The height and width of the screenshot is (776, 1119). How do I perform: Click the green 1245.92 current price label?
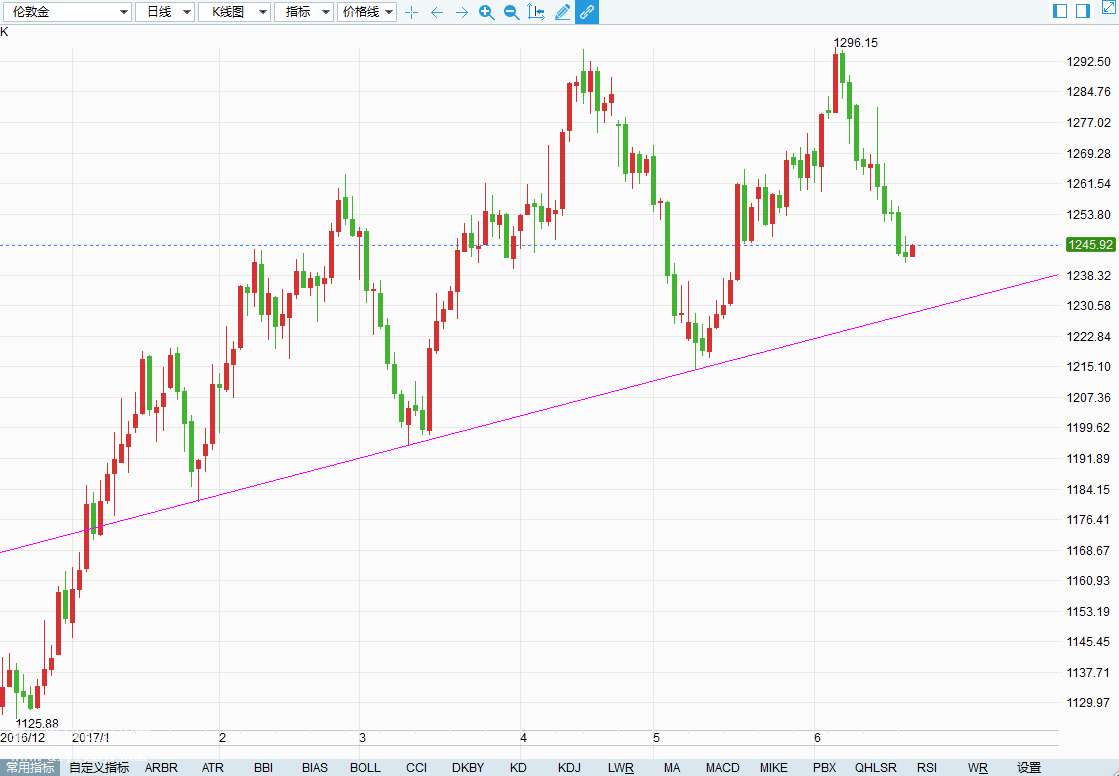pyautogui.click(x=1090, y=245)
